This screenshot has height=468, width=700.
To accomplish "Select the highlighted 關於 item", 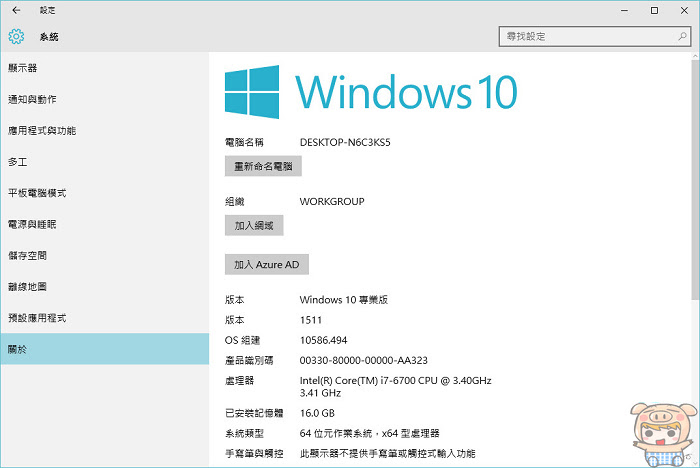I will pos(105,349).
